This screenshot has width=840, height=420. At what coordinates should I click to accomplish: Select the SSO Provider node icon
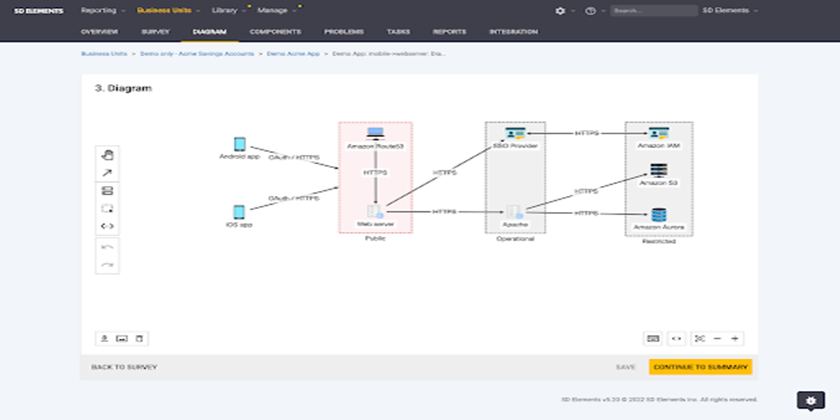click(x=515, y=134)
